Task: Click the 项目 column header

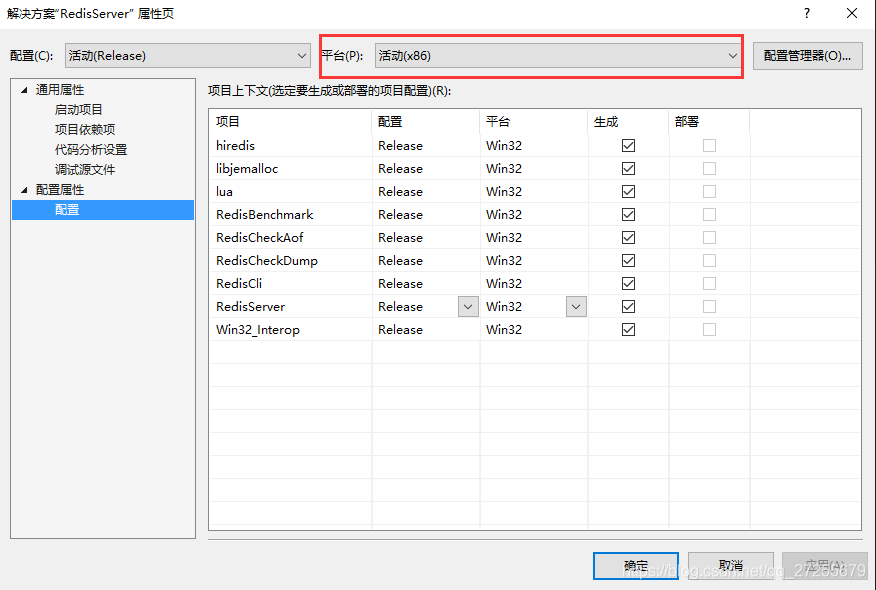Action: coord(291,122)
